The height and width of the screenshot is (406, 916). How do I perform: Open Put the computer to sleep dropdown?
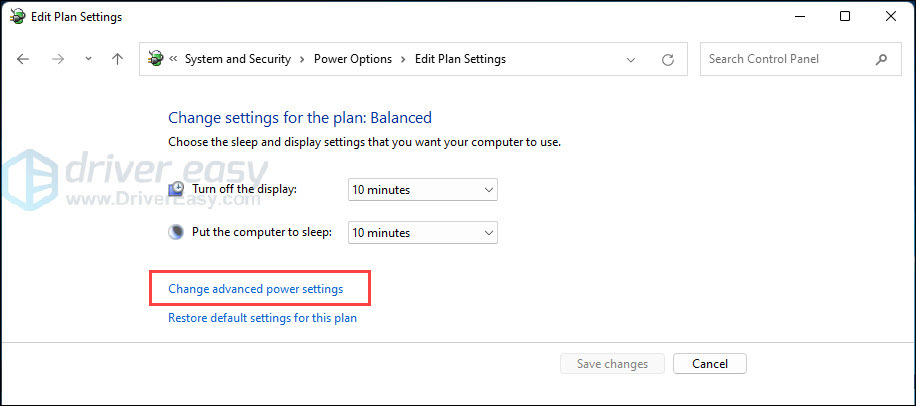coord(422,232)
